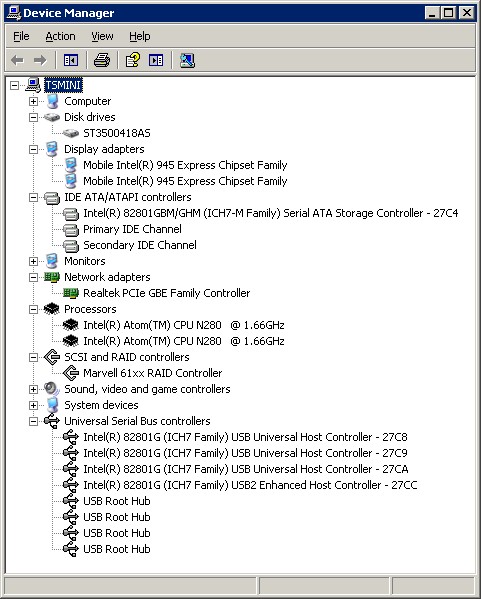Viewport: 481px width, 599px height.
Task: Open Help with the question-mark toolbar icon
Action: tap(133, 60)
